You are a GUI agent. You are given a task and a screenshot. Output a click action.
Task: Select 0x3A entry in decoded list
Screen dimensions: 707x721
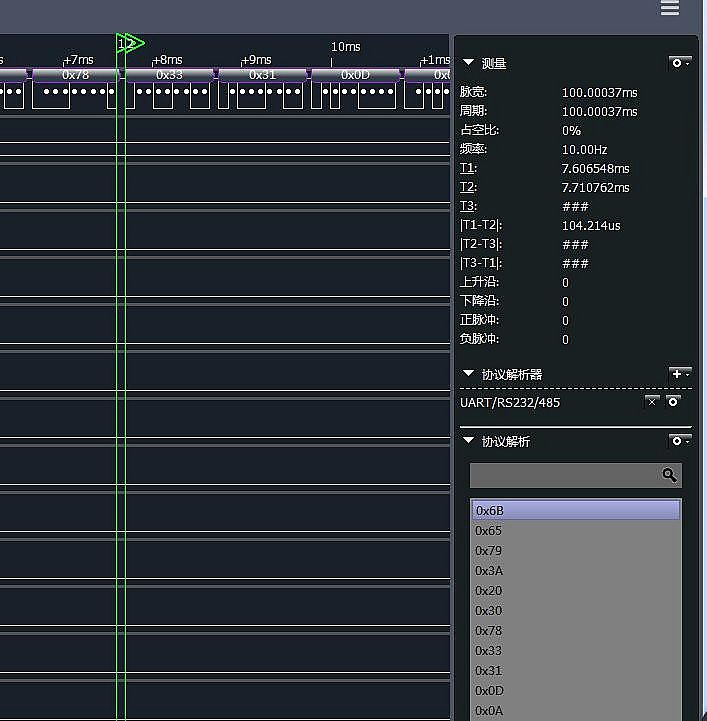coord(575,571)
